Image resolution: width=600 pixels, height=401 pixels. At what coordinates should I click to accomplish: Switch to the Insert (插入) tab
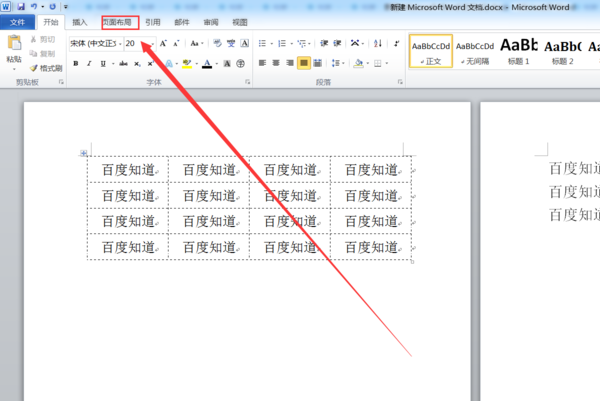tap(80, 22)
